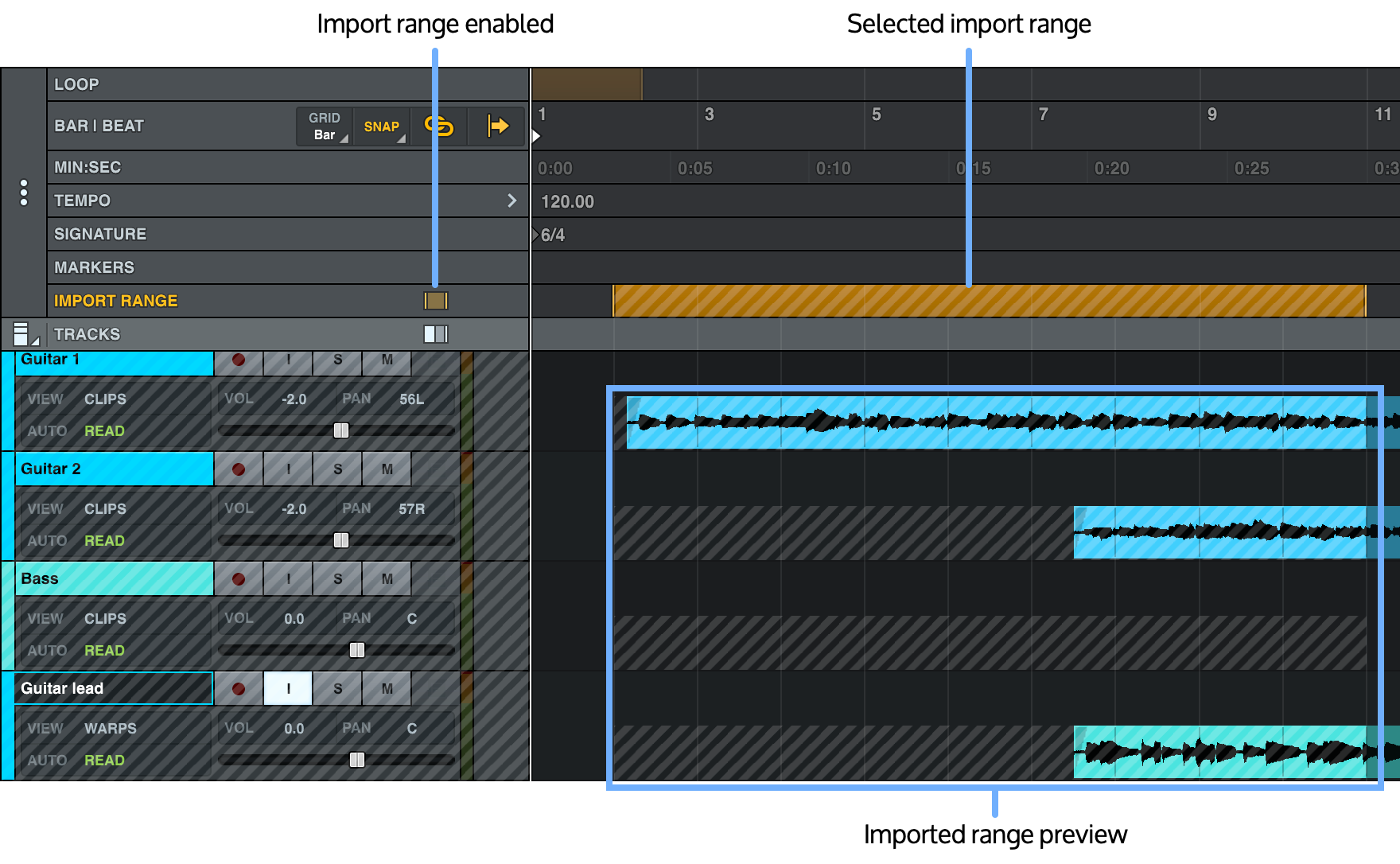Open the GRID Bar dropdown

324,126
